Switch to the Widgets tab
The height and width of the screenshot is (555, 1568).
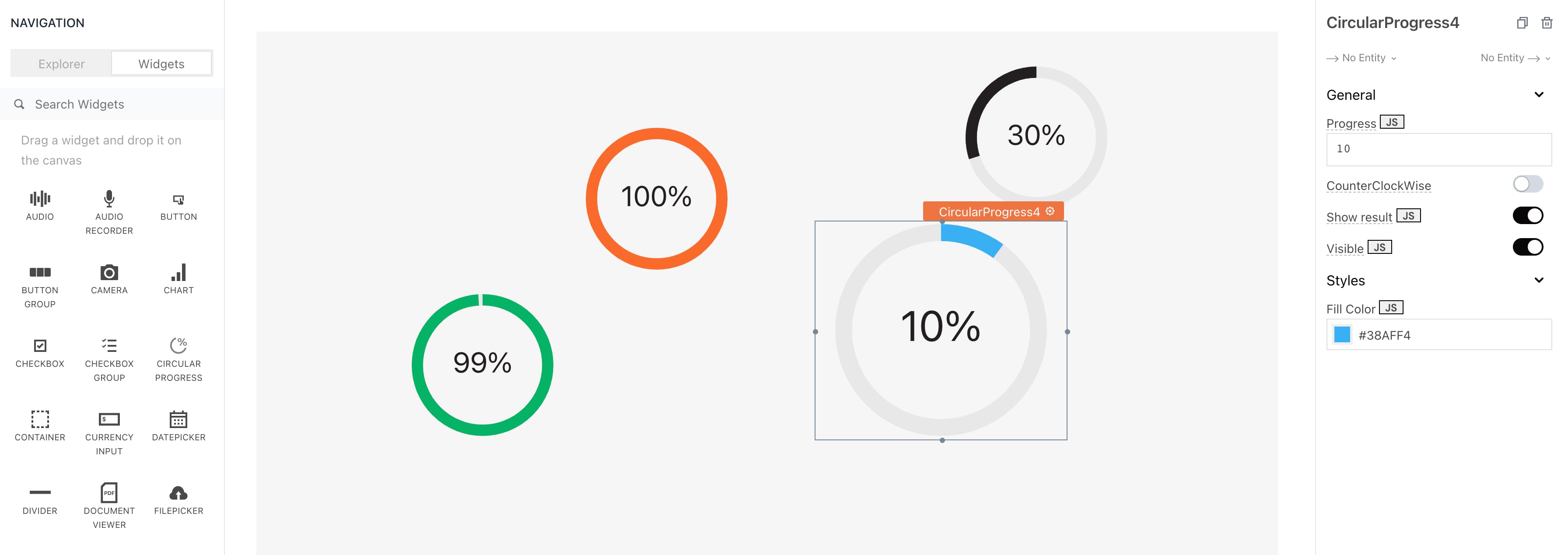pos(161,64)
